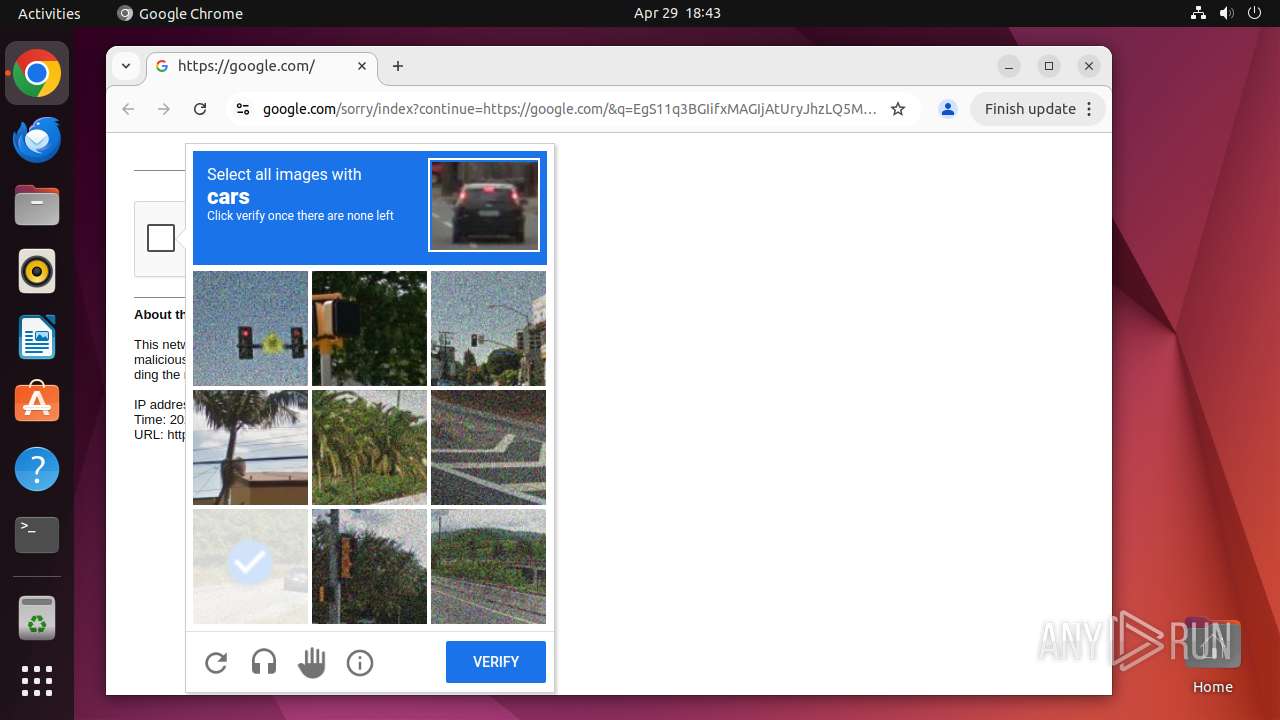Select the road markings tile

488,447
